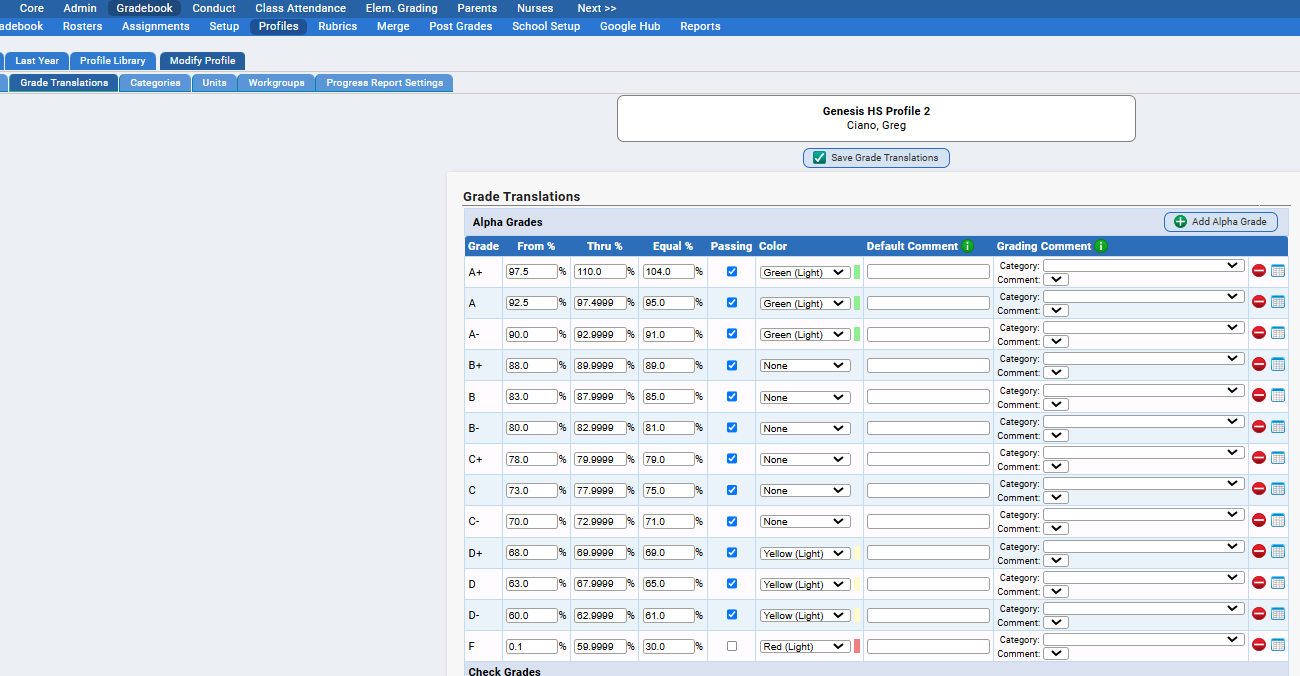Uncheck Passing for grade D+

click(x=732, y=552)
